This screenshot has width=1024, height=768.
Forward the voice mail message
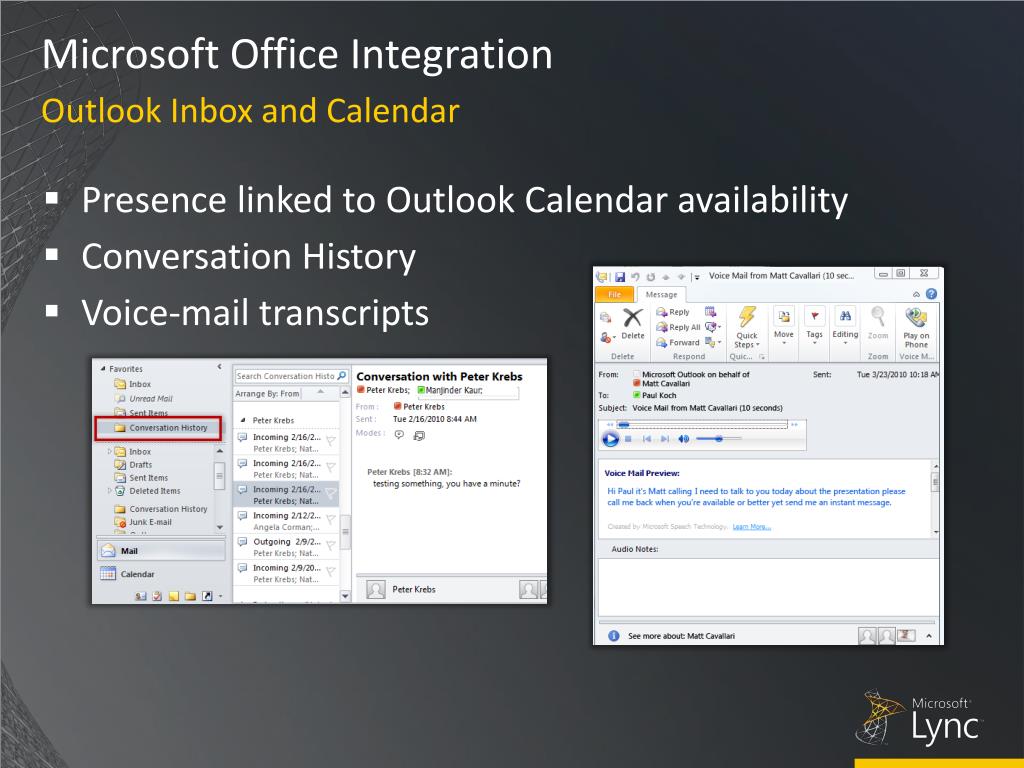click(x=677, y=342)
